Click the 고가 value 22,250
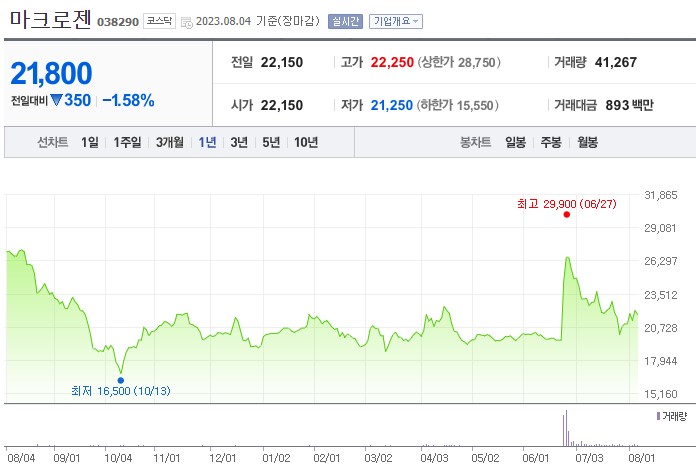 pos(392,62)
